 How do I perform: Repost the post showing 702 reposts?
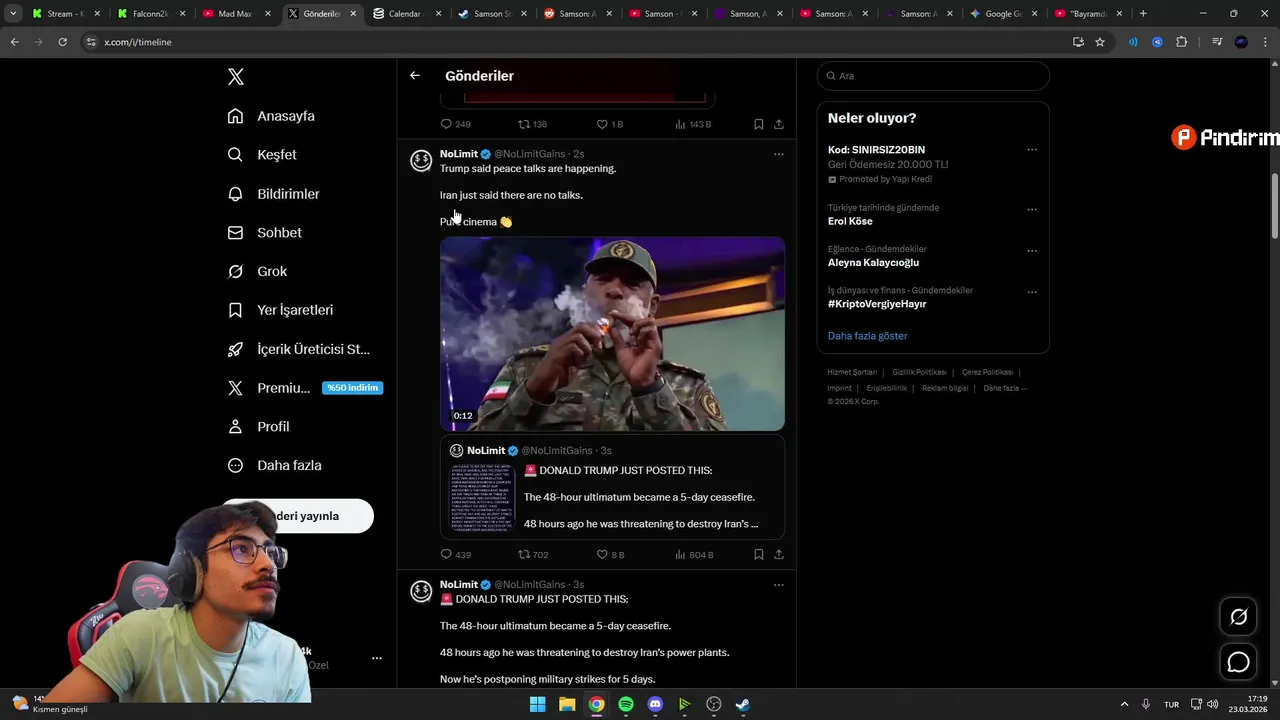[524, 554]
